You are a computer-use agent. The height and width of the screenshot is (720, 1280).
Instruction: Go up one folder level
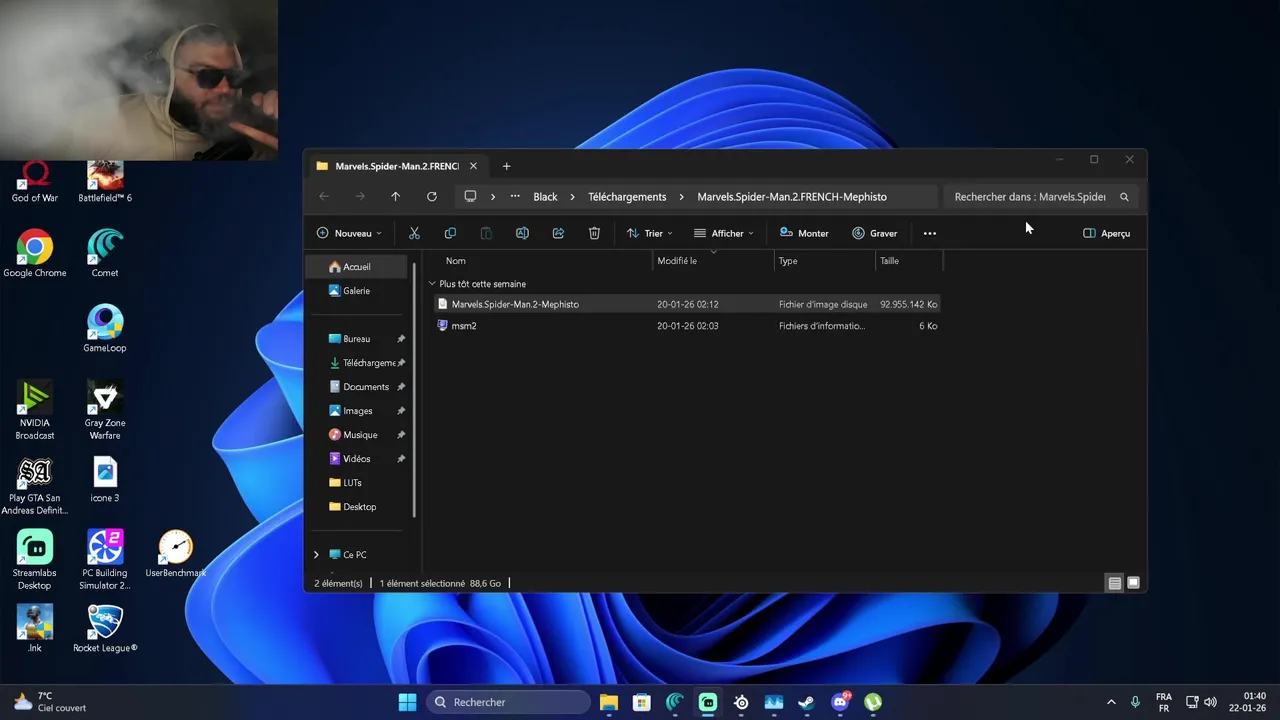point(396,197)
